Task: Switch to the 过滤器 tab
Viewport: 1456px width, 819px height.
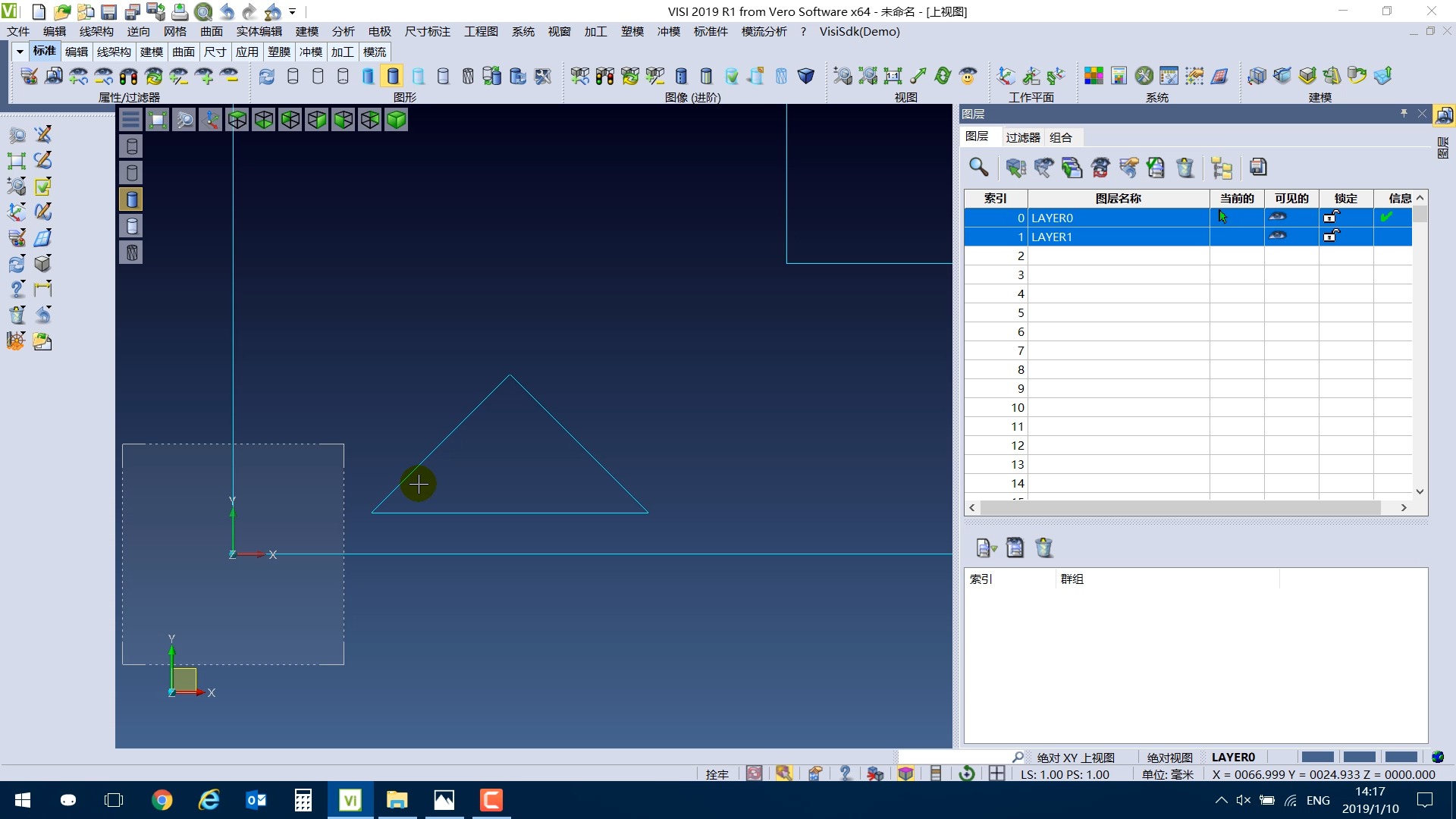Action: click(1022, 137)
